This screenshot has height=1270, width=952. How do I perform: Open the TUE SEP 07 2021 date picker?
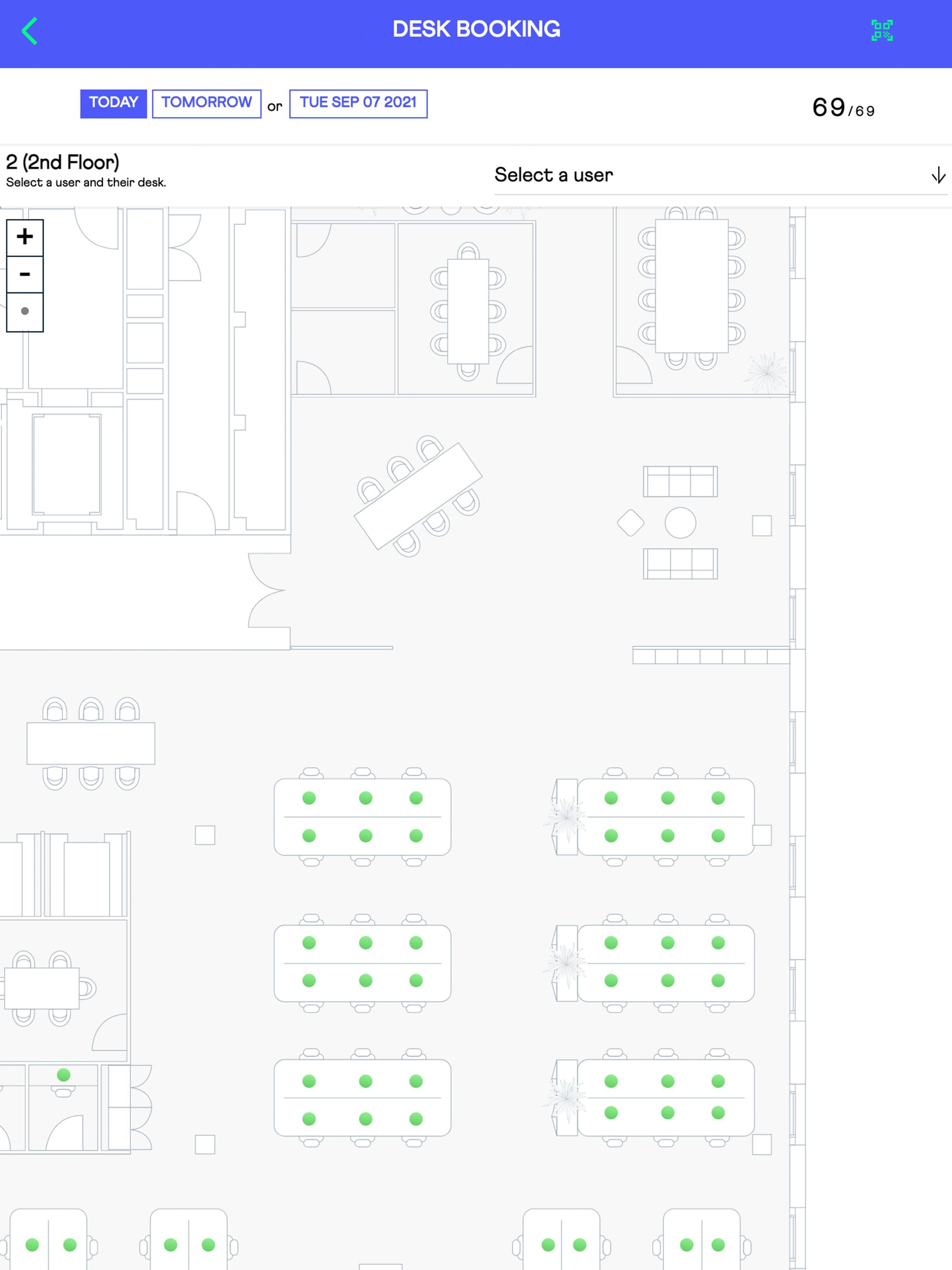coord(358,103)
